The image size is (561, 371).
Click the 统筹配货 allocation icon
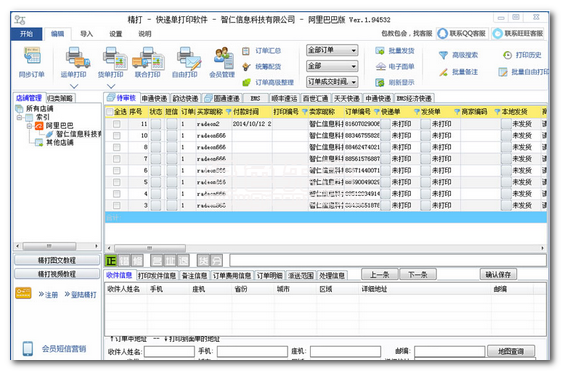246,67
